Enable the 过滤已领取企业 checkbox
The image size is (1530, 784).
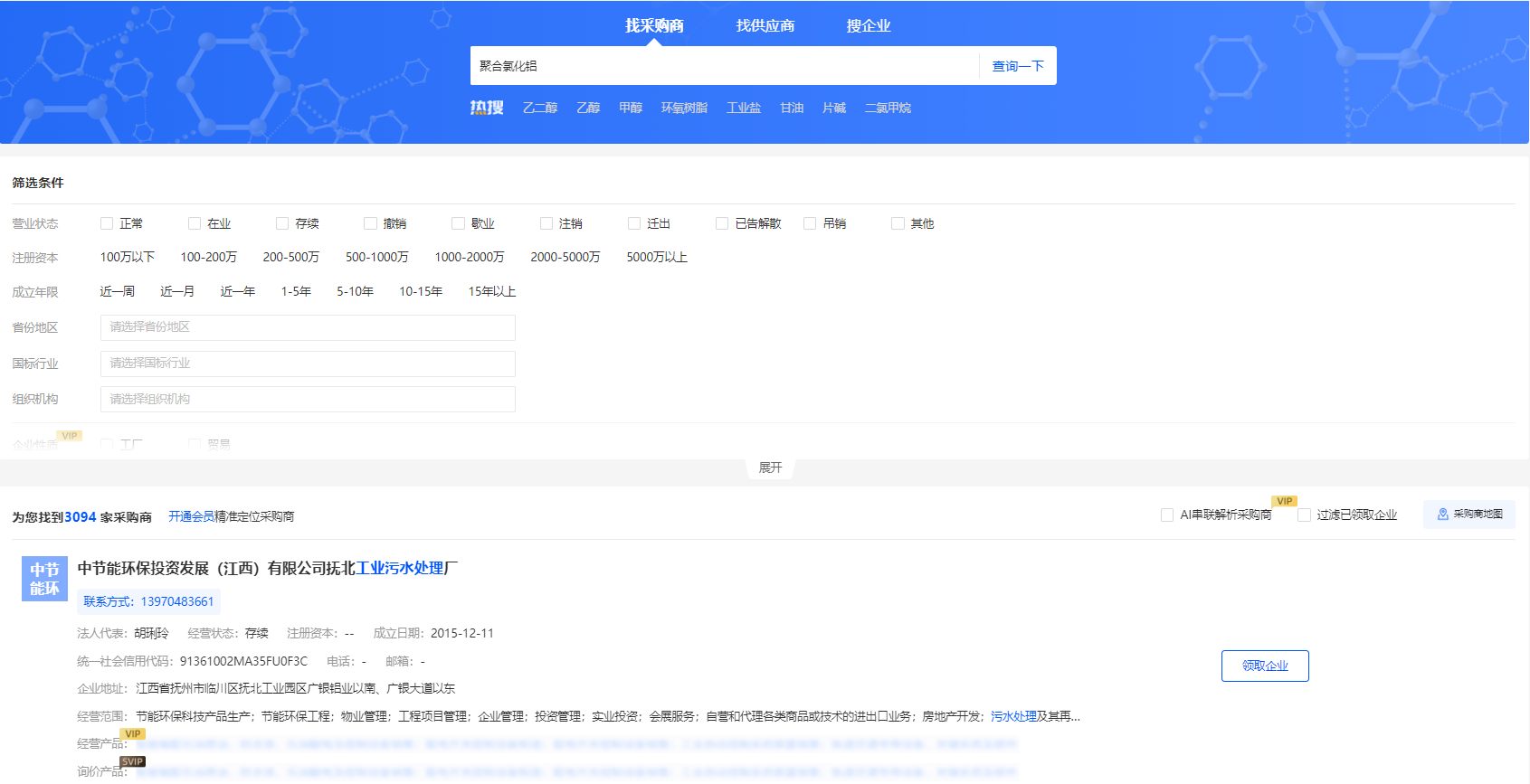1304,515
